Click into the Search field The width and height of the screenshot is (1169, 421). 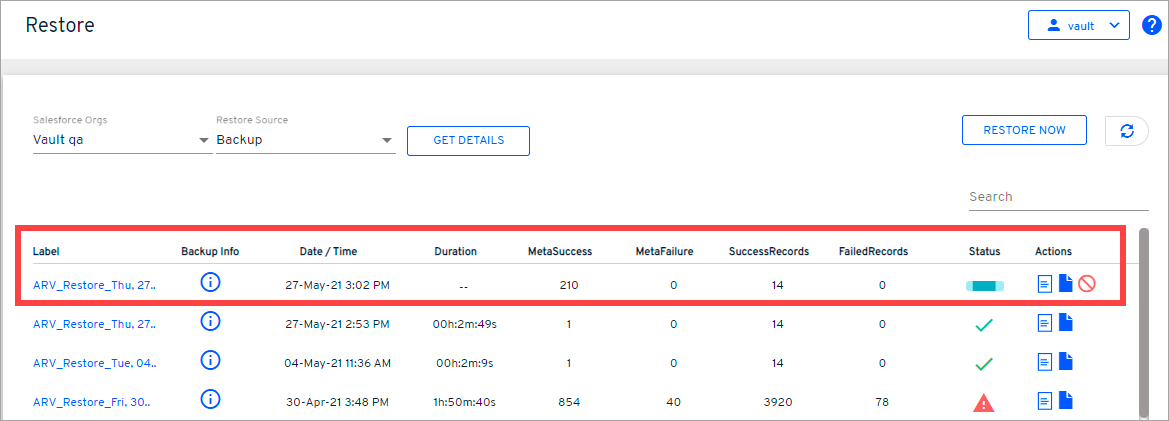tap(1045, 197)
